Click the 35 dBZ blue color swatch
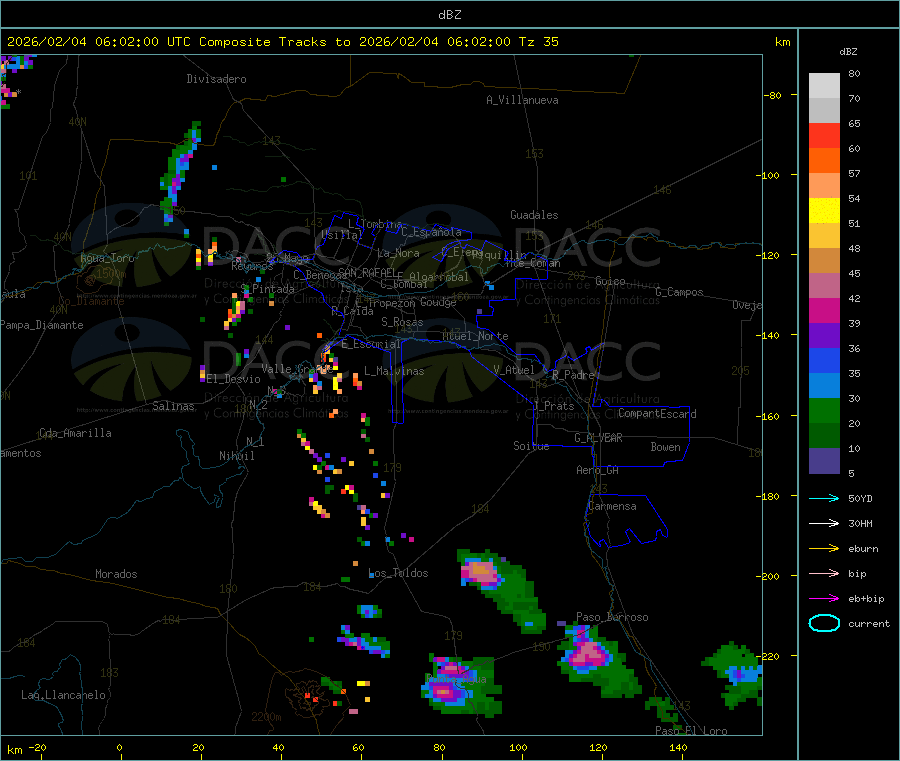This screenshot has width=900, height=761. (824, 360)
